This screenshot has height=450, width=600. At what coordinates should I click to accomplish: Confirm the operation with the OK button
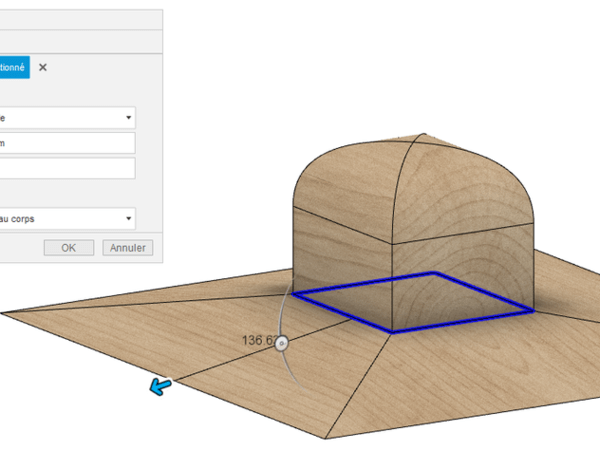coord(68,247)
